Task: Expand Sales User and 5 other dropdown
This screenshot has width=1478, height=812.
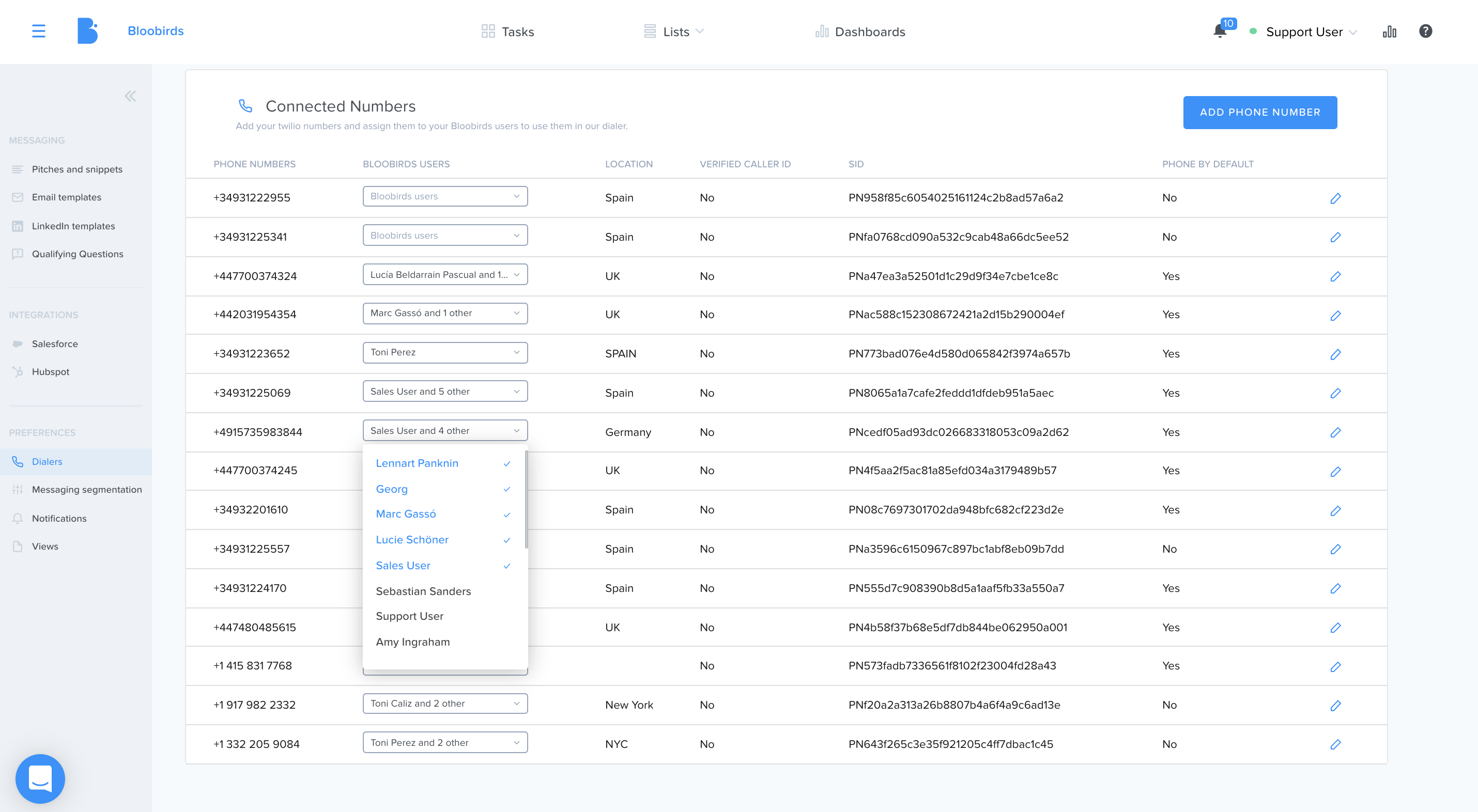Action: [x=444, y=391]
